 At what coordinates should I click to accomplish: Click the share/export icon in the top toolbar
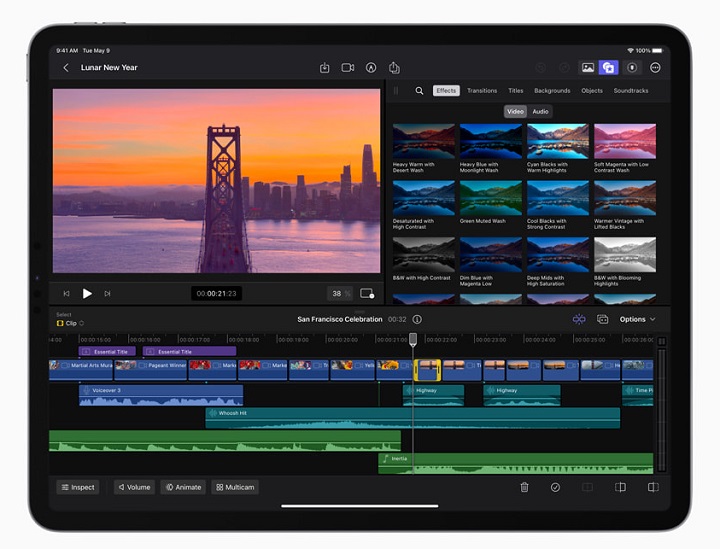(394, 67)
